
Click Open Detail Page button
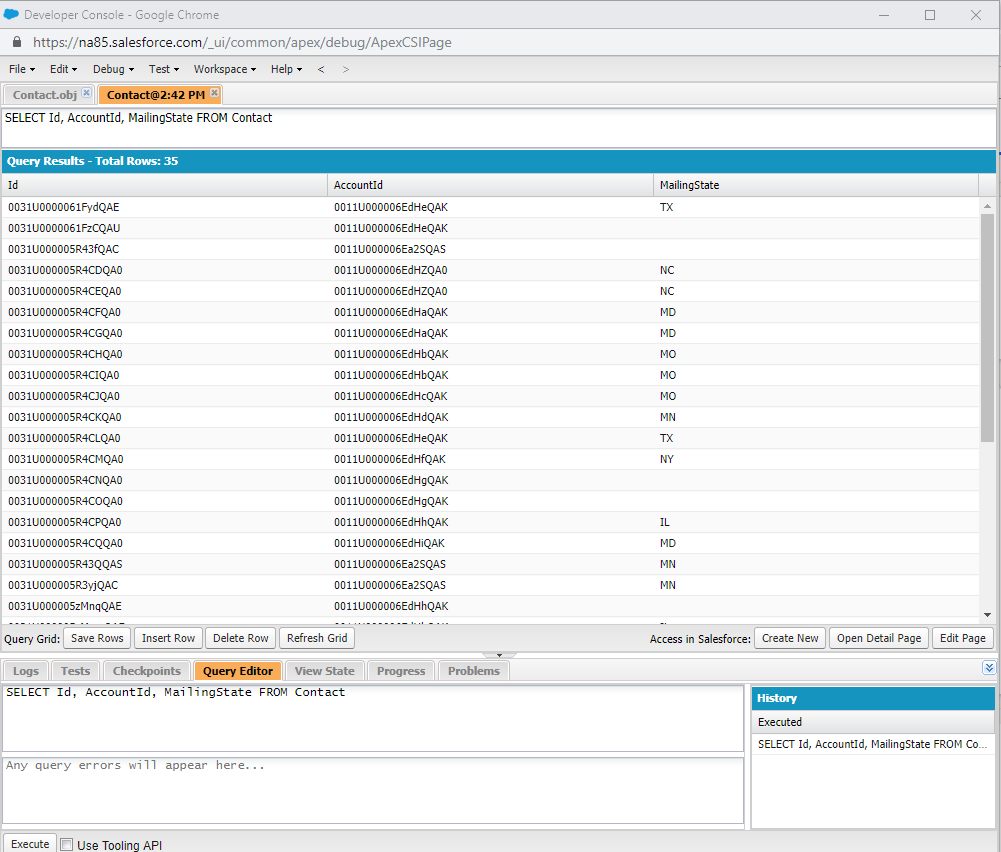click(x=879, y=638)
